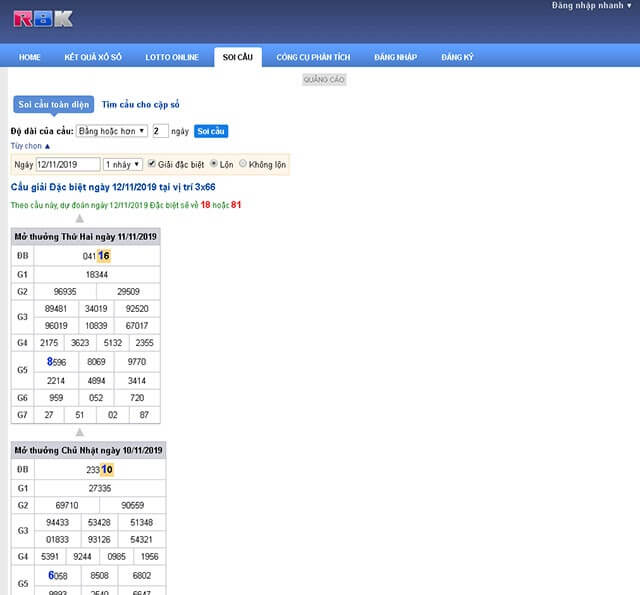640x595 pixels.
Task: Click highlighted number 10 in Sunday special prize
Action: click(x=107, y=469)
